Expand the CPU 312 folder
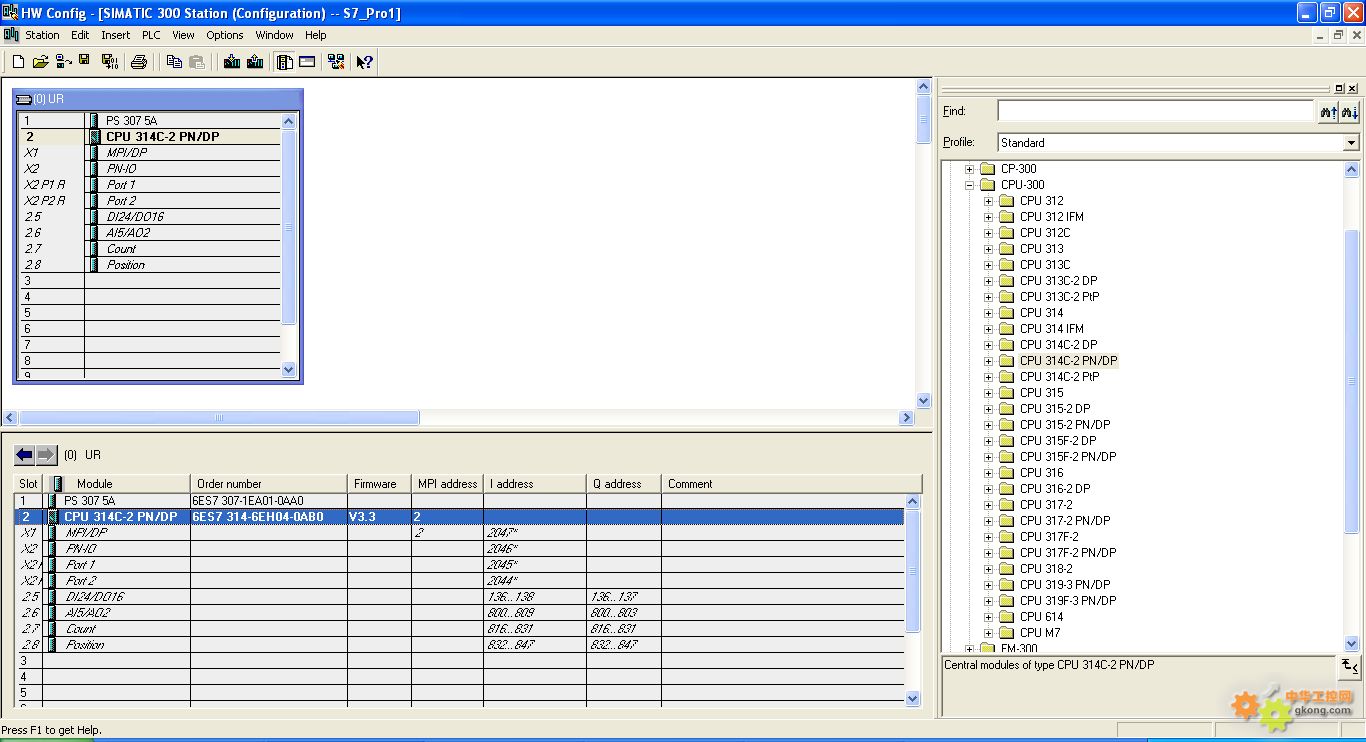The width and height of the screenshot is (1366, 742). [x=988, y=201]
